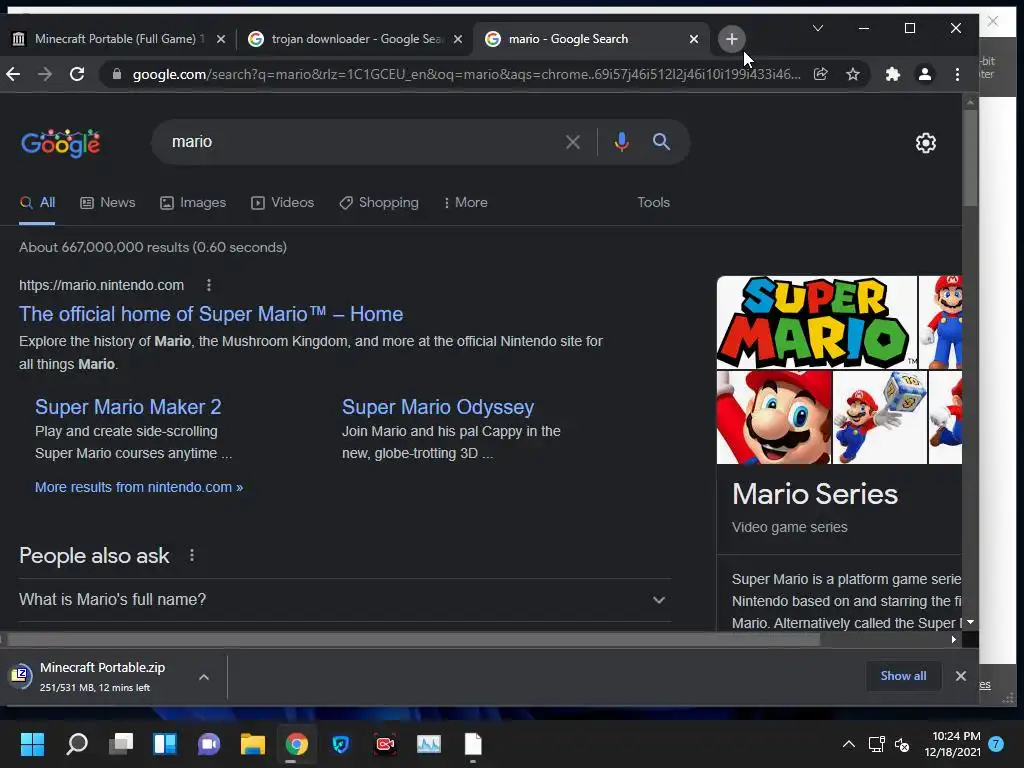Open File Explorer from taskbar

(253, 744)
